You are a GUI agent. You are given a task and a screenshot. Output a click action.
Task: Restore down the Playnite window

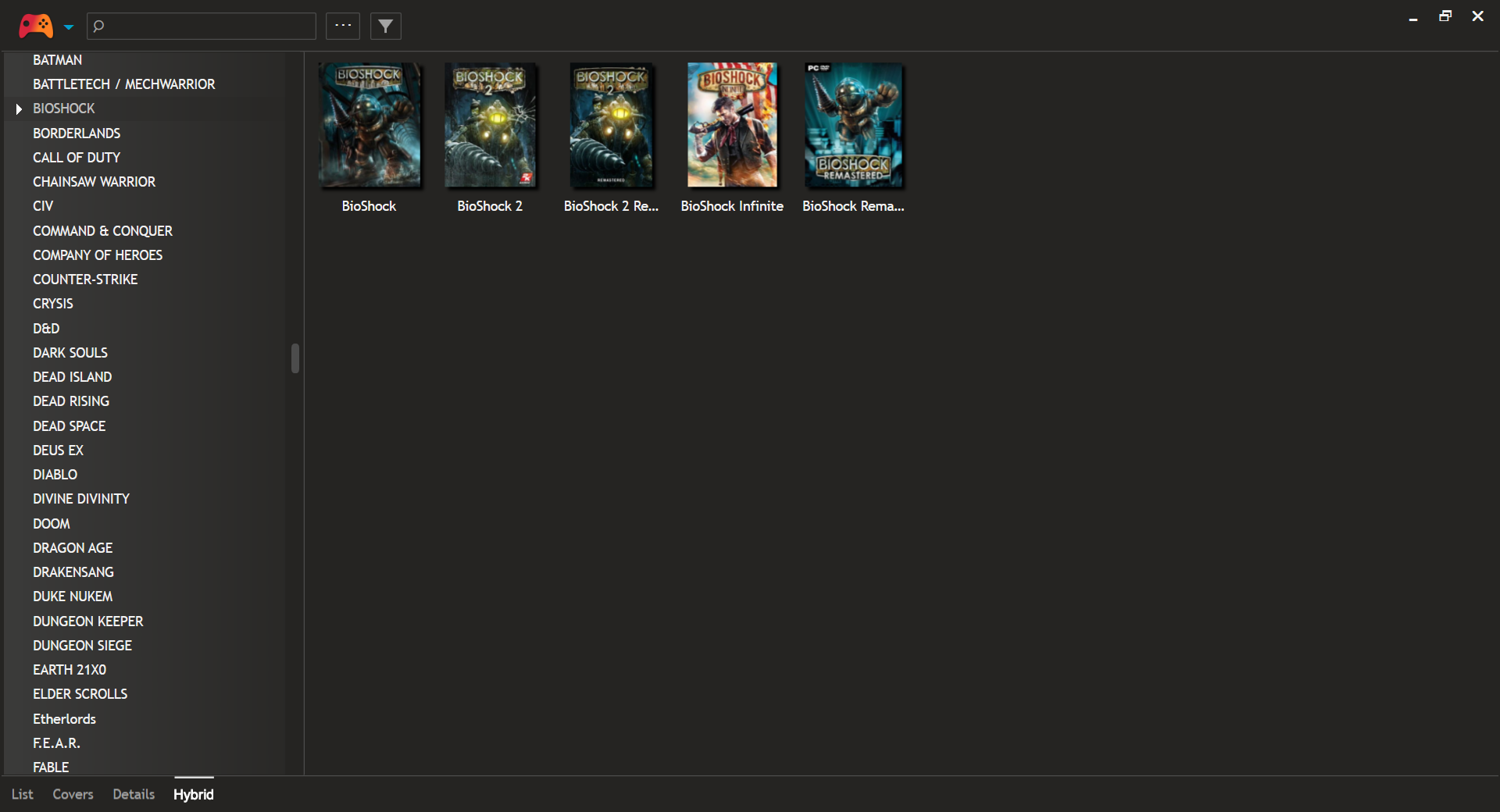(1445, 16)
